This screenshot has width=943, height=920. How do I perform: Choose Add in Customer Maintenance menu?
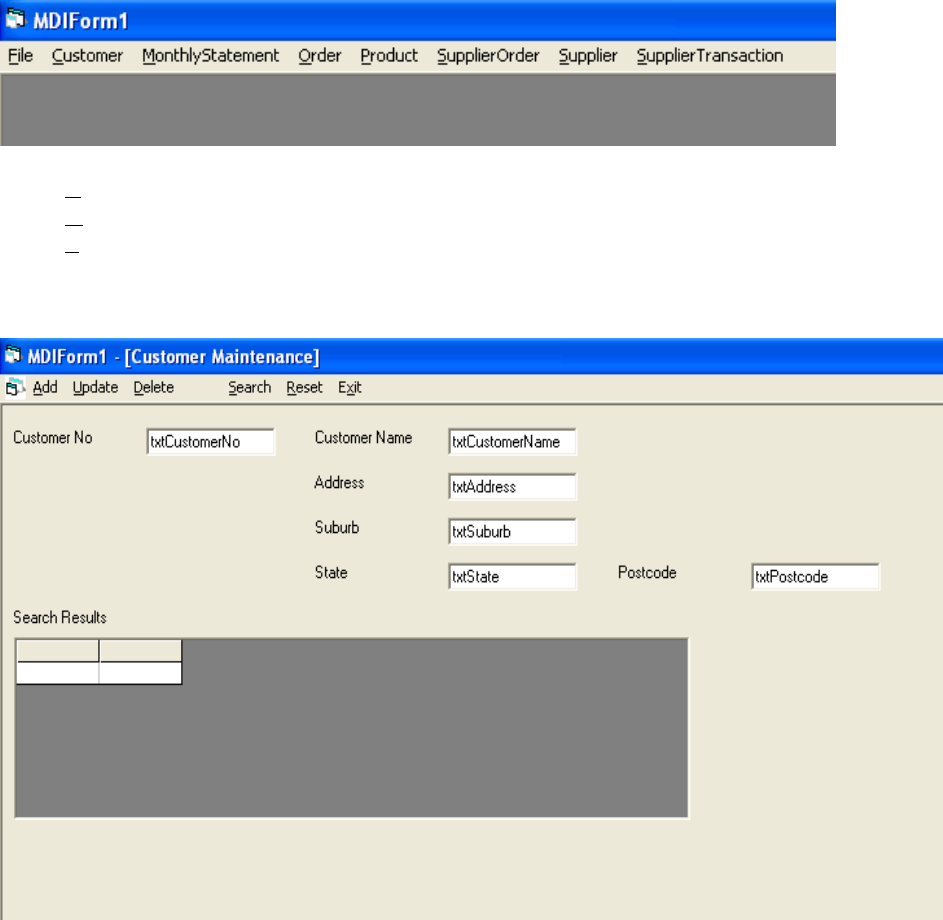[x=45, y=388]
